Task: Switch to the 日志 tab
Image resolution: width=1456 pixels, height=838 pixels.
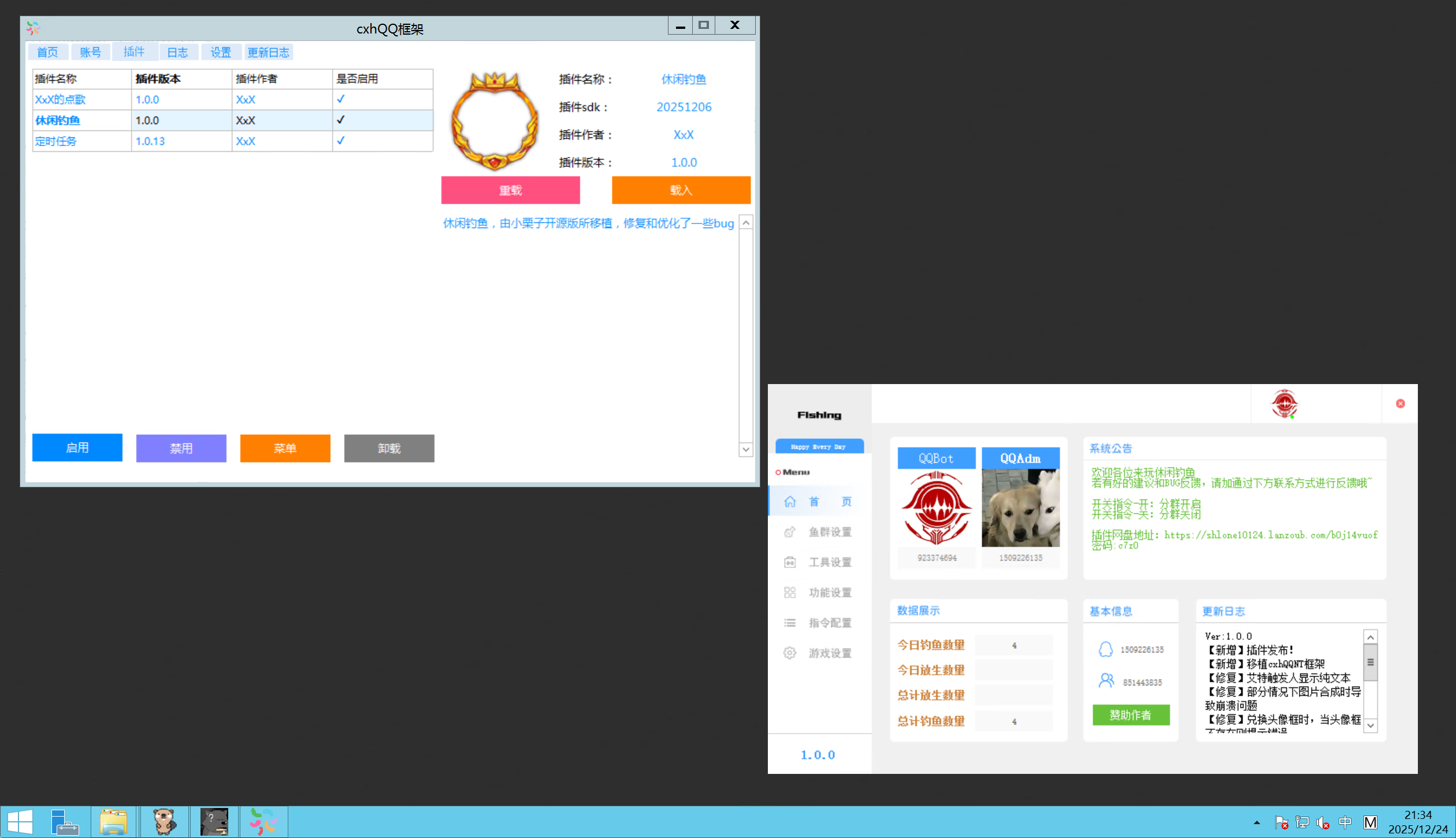Action: tap(177, 53)
